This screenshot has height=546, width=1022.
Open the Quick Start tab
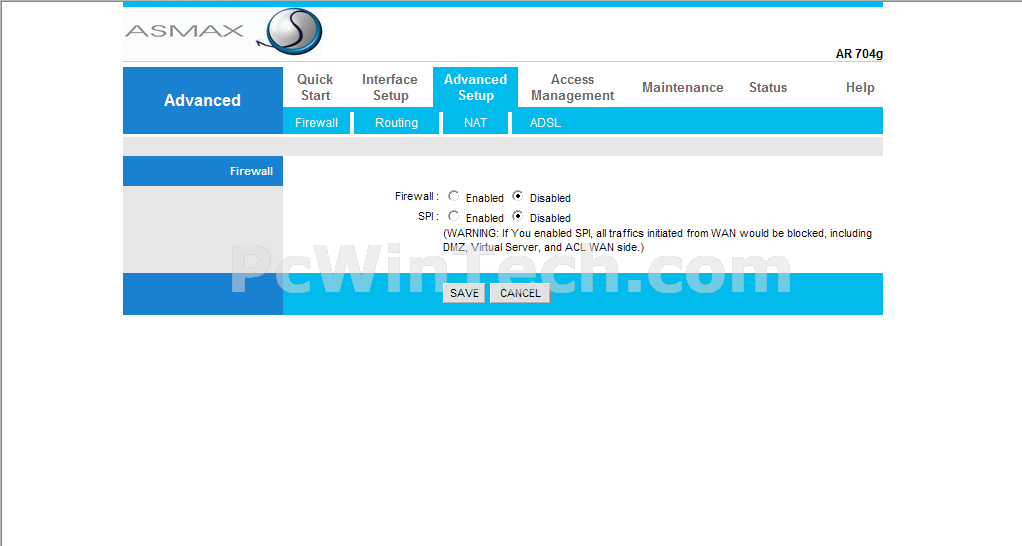click(315, 87)
